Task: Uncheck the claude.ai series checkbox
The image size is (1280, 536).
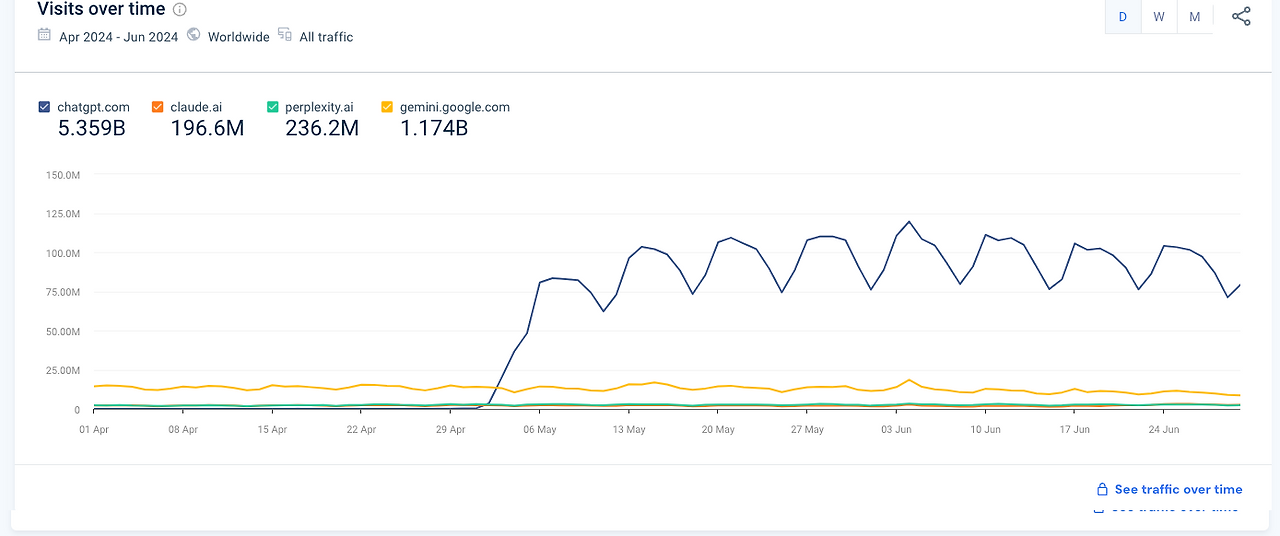Action: point(158,107)
